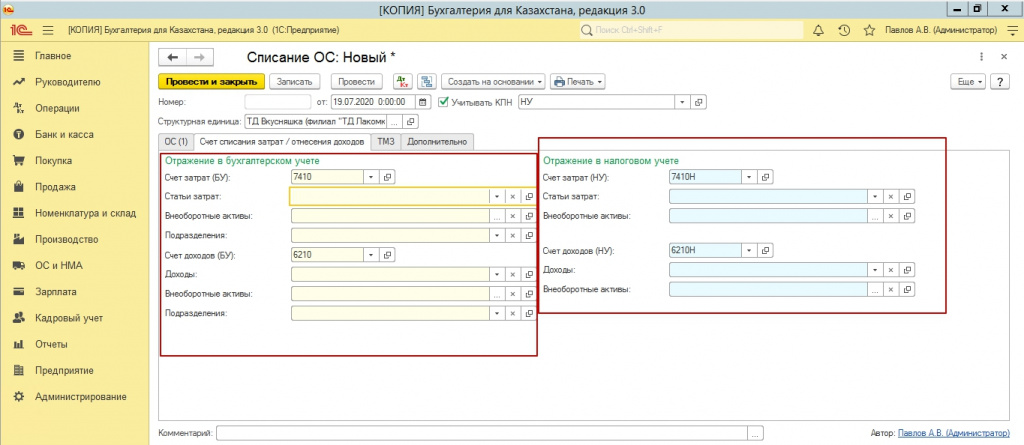Click the date field 19.07.2020
Screen dimensions: 1024x445
coord(374,102)
